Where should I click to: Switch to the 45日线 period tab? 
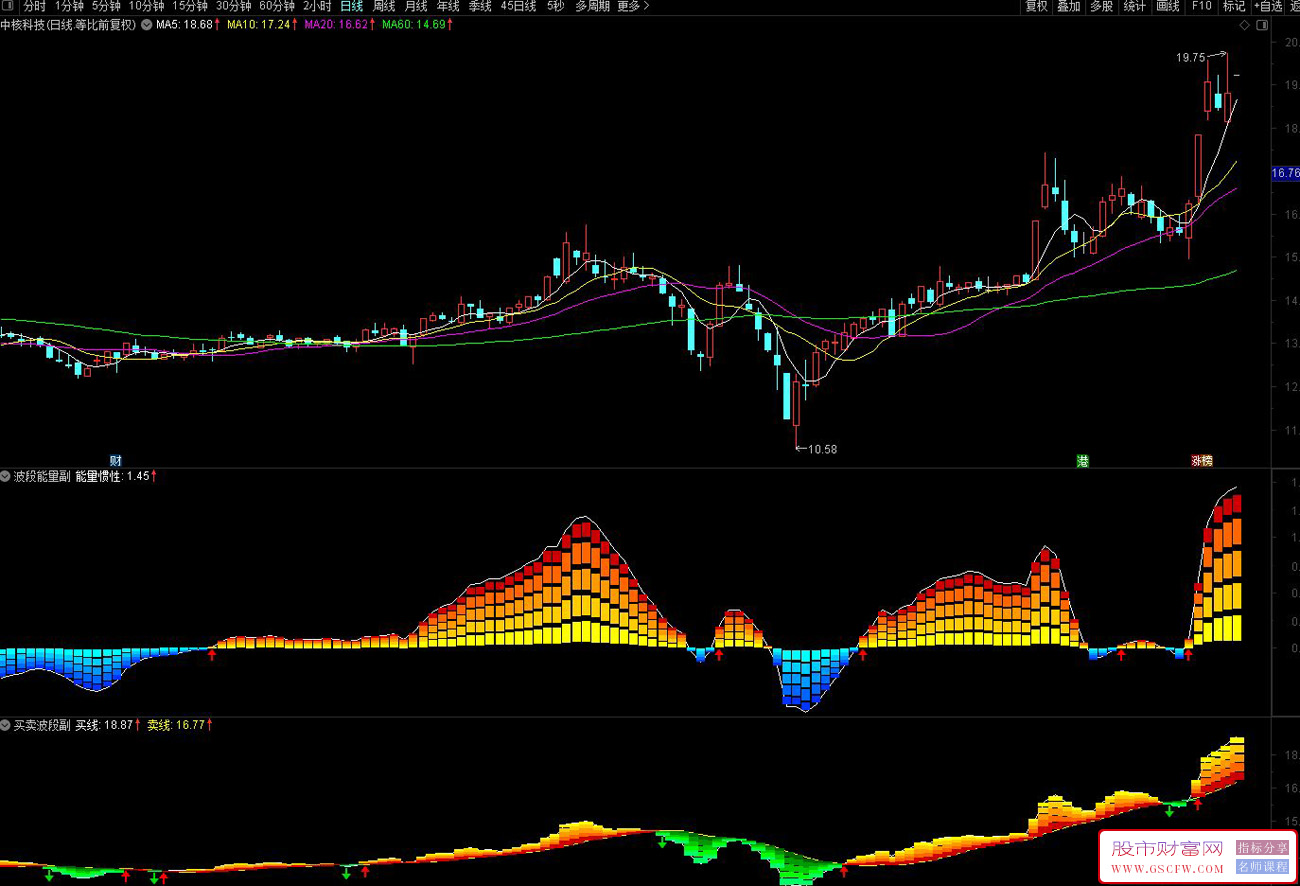518,6
